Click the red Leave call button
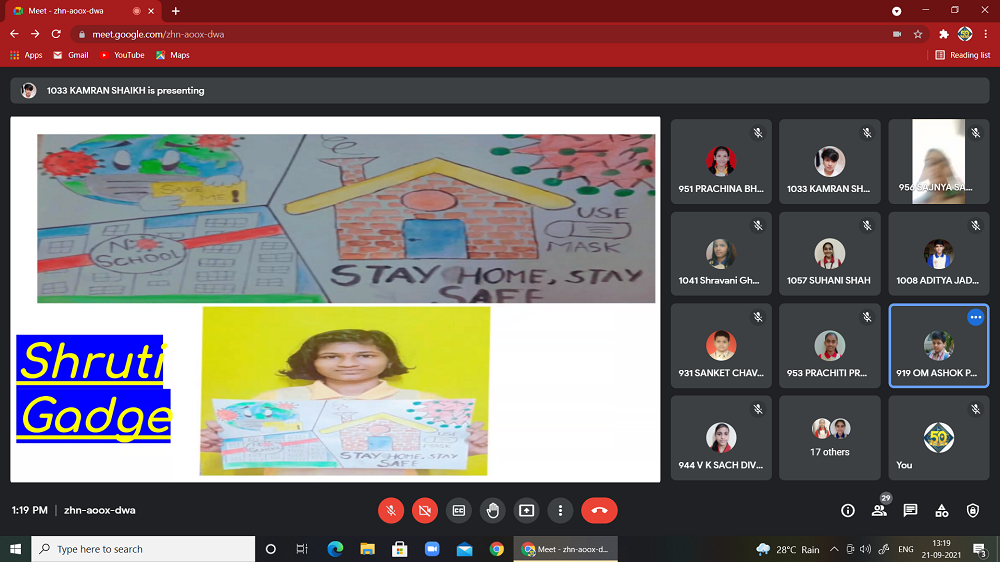1000x562 pixels. (599, 510)
